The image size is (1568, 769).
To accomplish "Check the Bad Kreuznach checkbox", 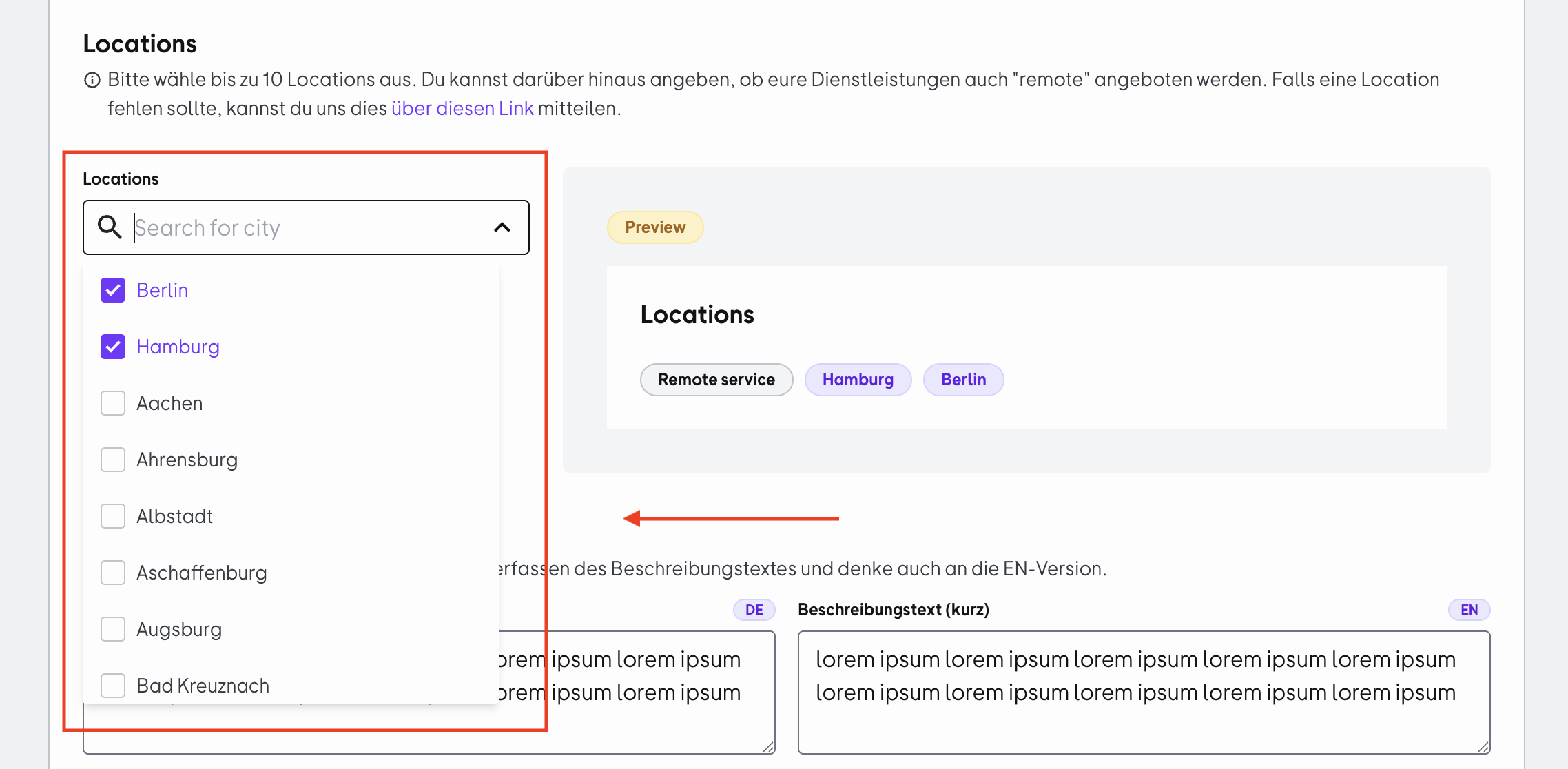I will pos(113,686).
